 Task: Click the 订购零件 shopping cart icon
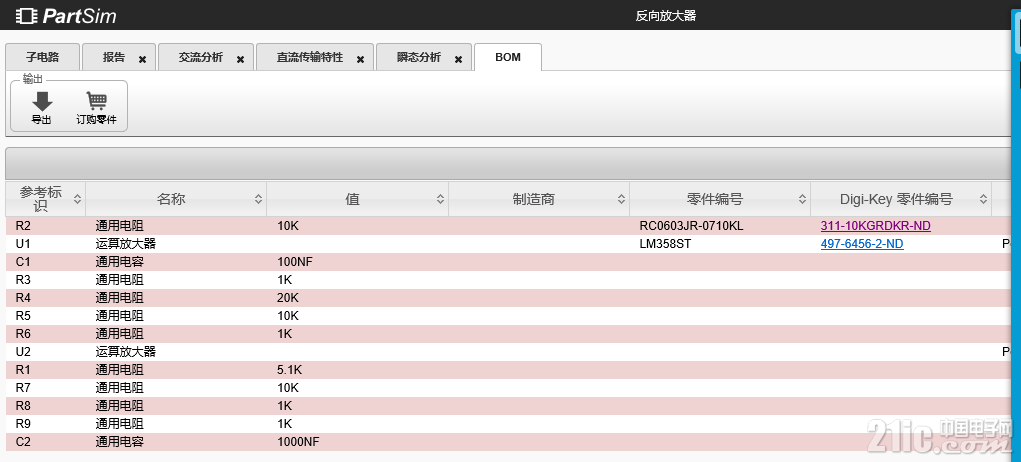coord(96,101)
